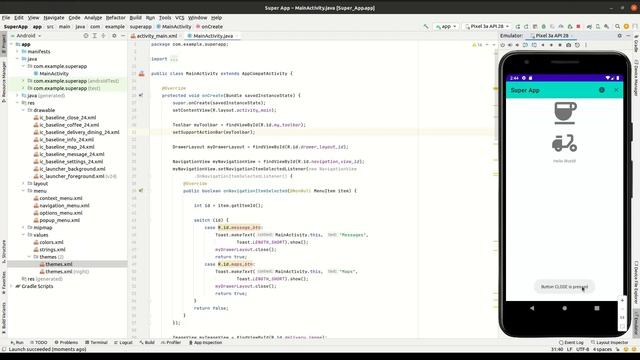
Task: Collapse the menu folder
Action: coord(24,191)
